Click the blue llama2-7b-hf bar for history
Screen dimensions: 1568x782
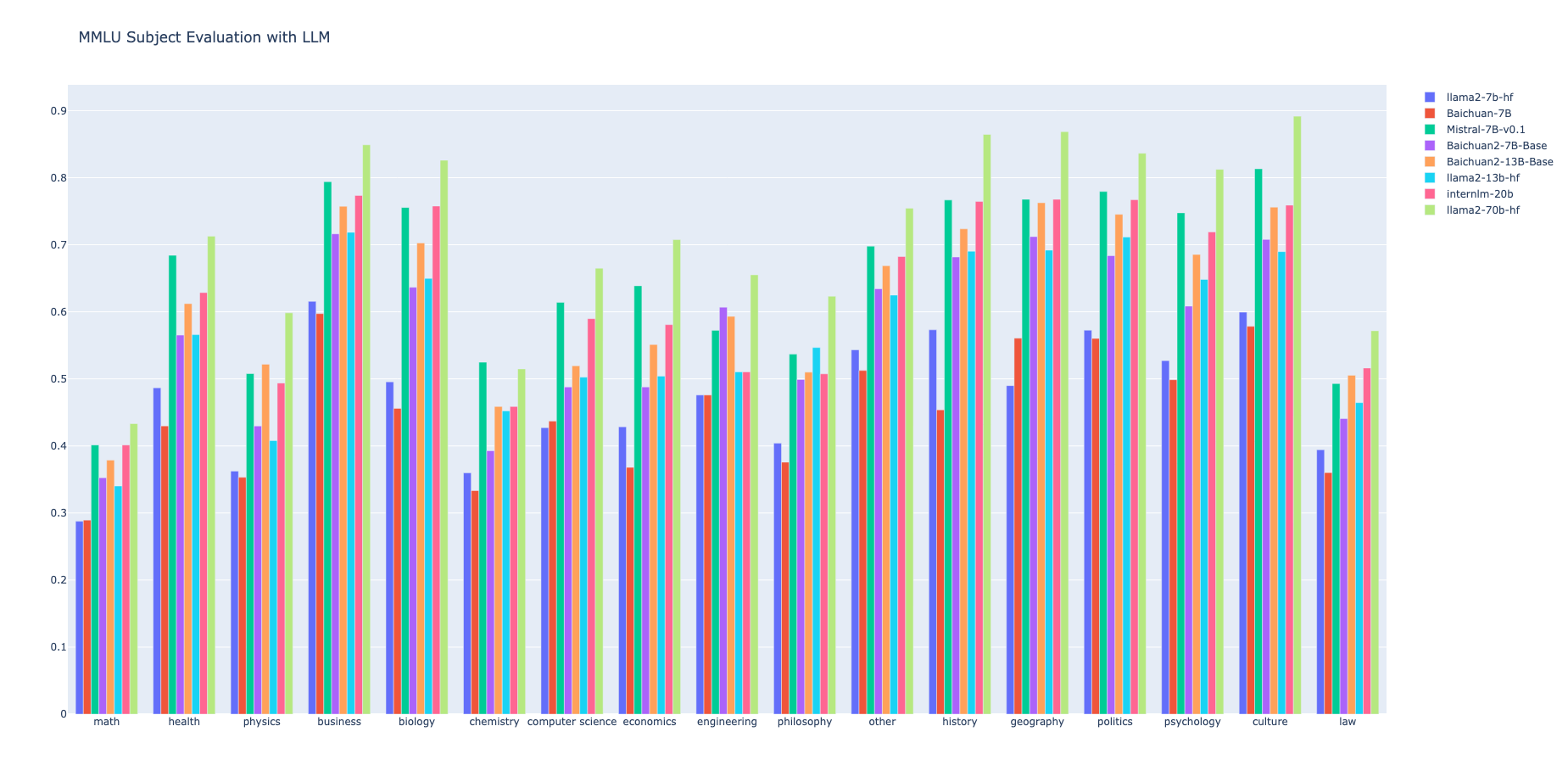pos(933,522)
